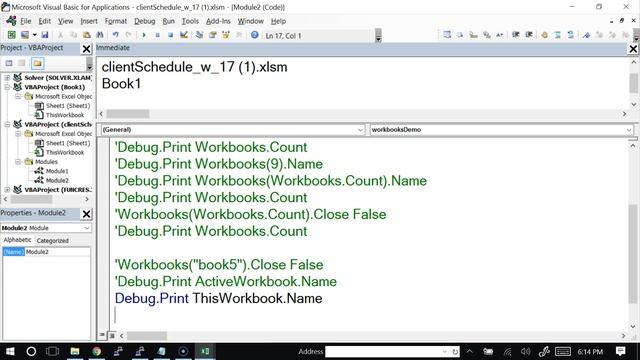Viewport: 640px width, 360px height.
Task: Toggle Breakpoint using the hand icon
Action: click(544, 35)
